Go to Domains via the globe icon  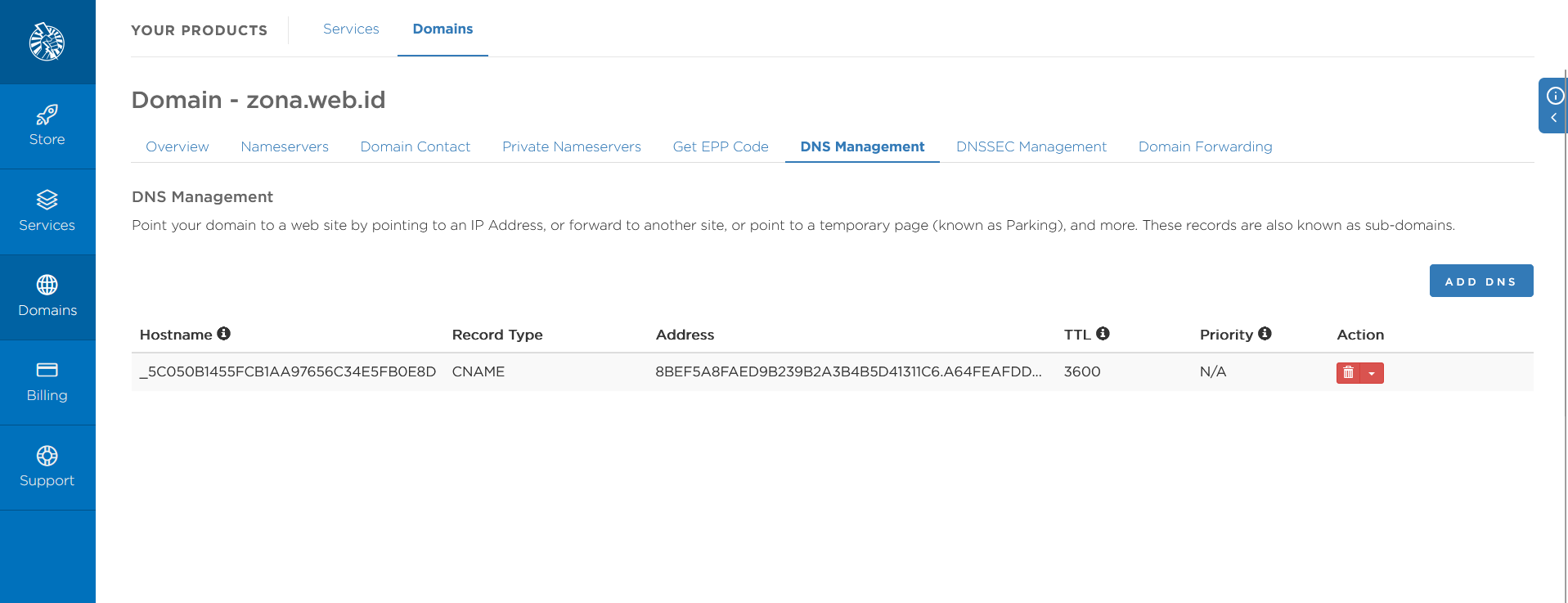(x=47, y=285)
